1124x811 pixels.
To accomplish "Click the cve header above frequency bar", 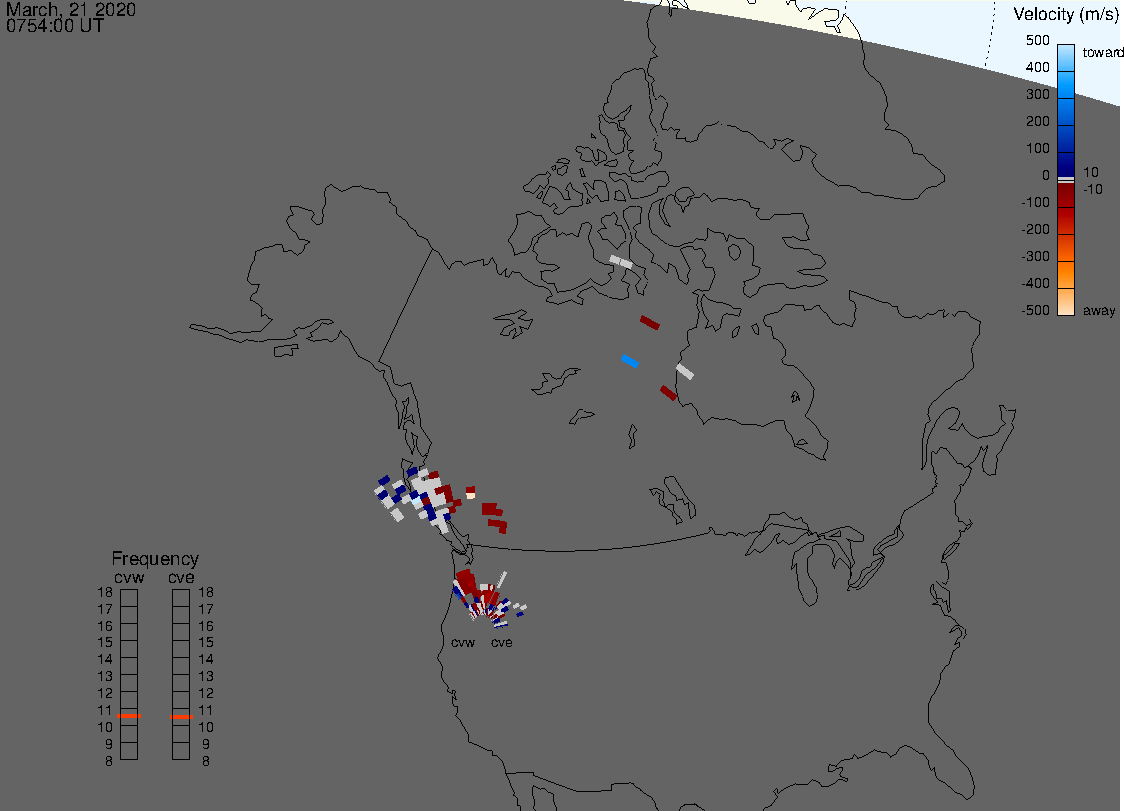I will click(181, 577).
